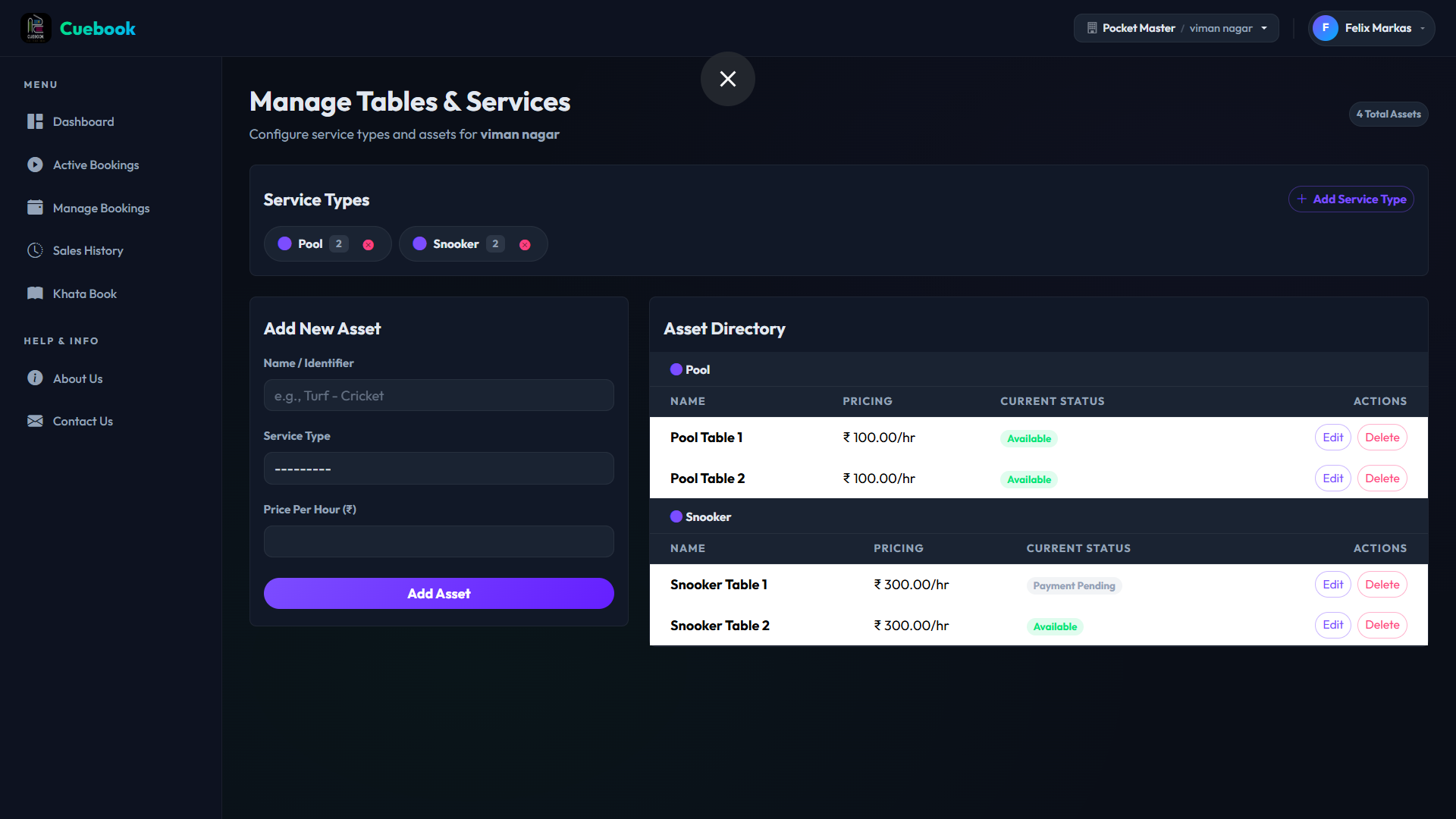Remove the Pool service type

tap(369, 244)
